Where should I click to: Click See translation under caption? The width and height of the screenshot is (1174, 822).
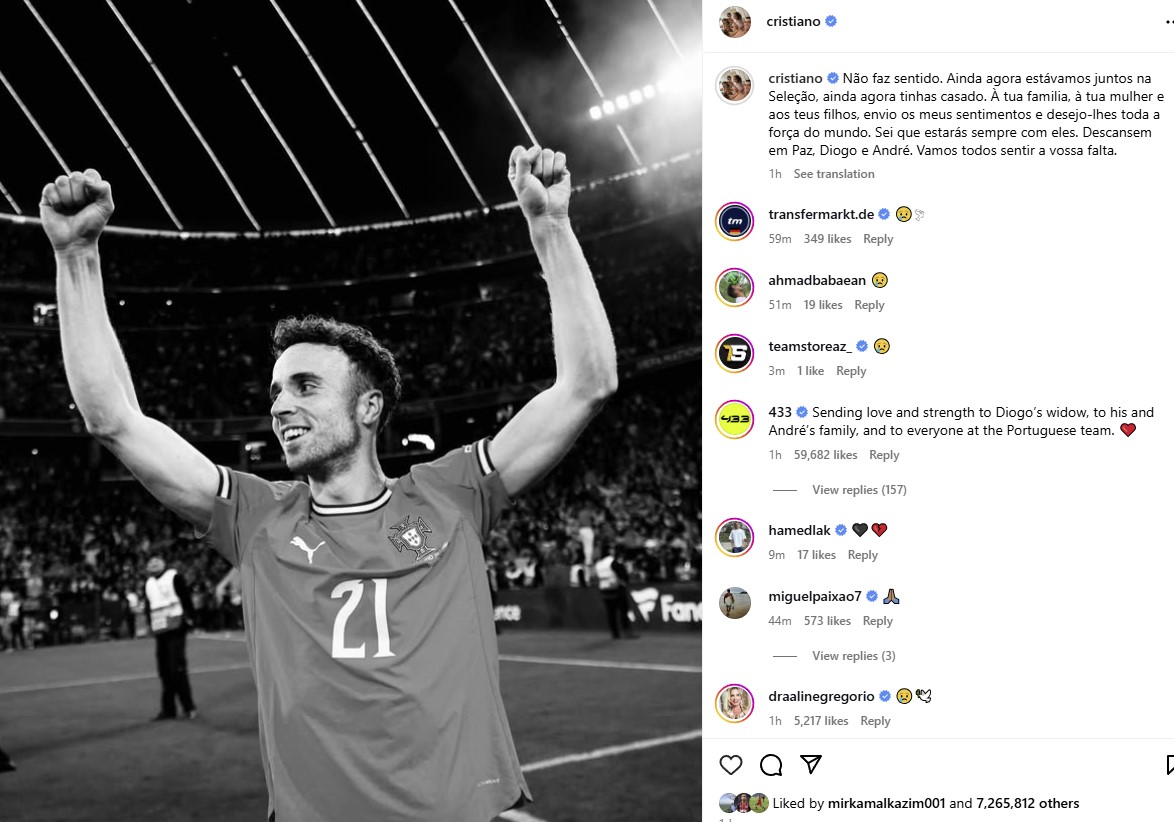point(834,174)
